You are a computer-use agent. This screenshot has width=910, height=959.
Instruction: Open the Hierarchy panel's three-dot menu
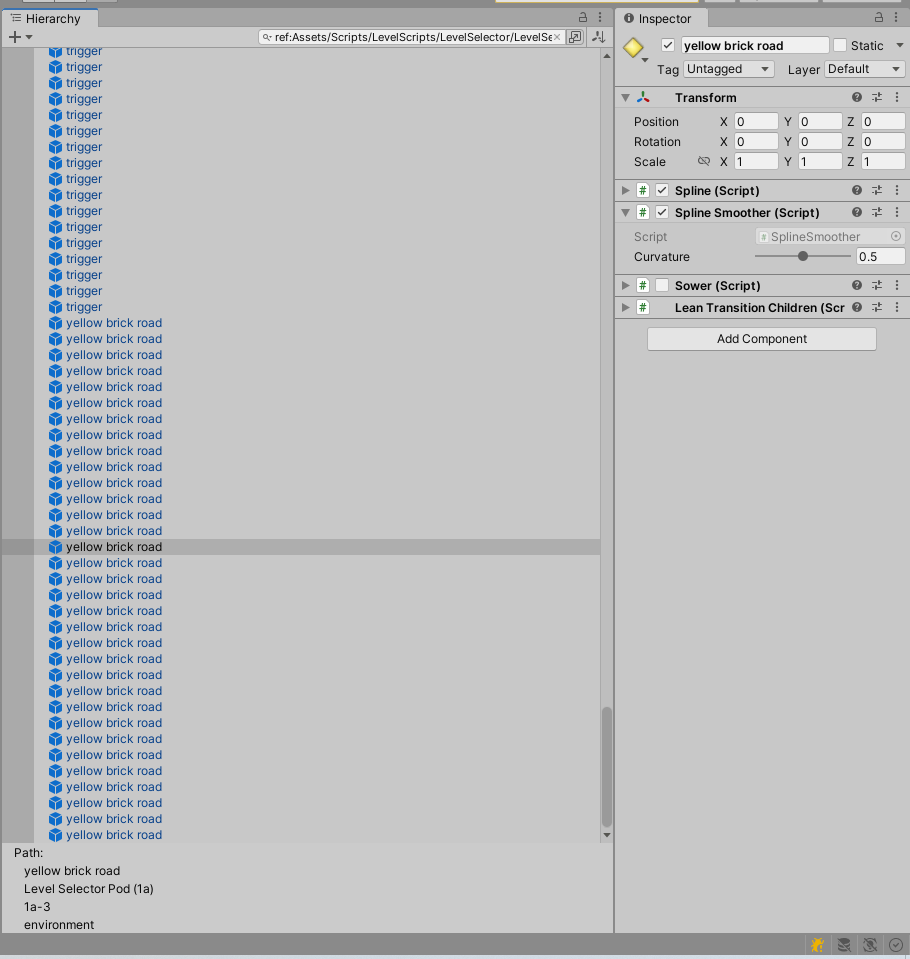[x=600, y=17]
